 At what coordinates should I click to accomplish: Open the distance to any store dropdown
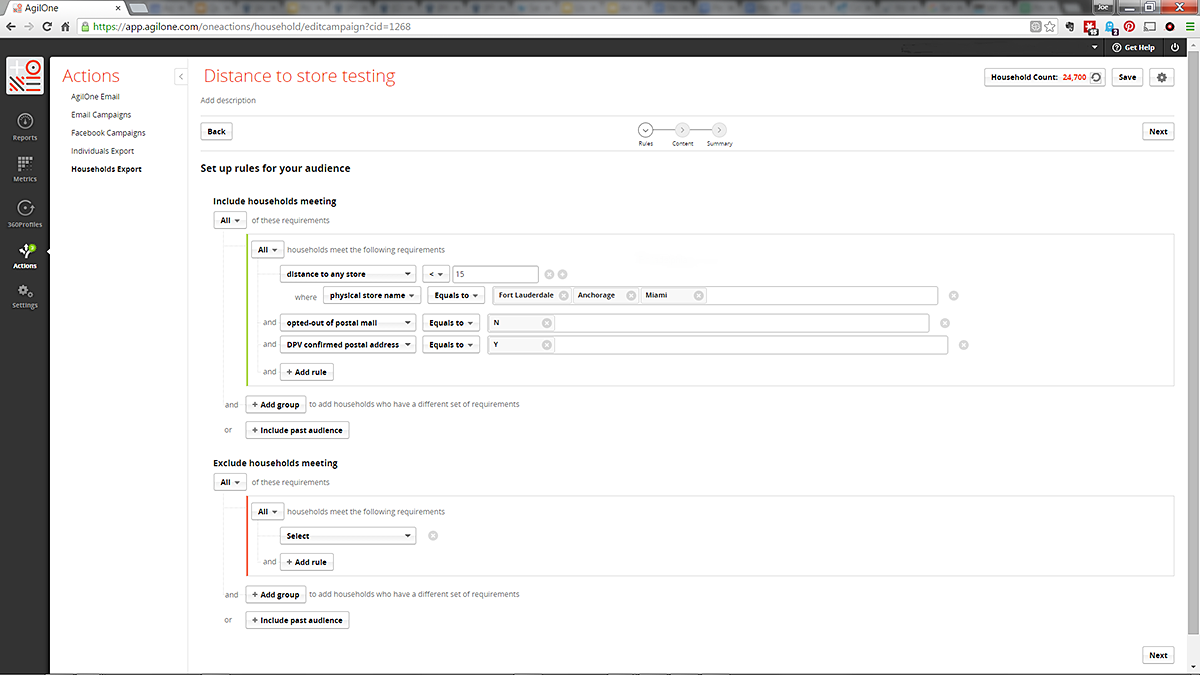(348, 274)
